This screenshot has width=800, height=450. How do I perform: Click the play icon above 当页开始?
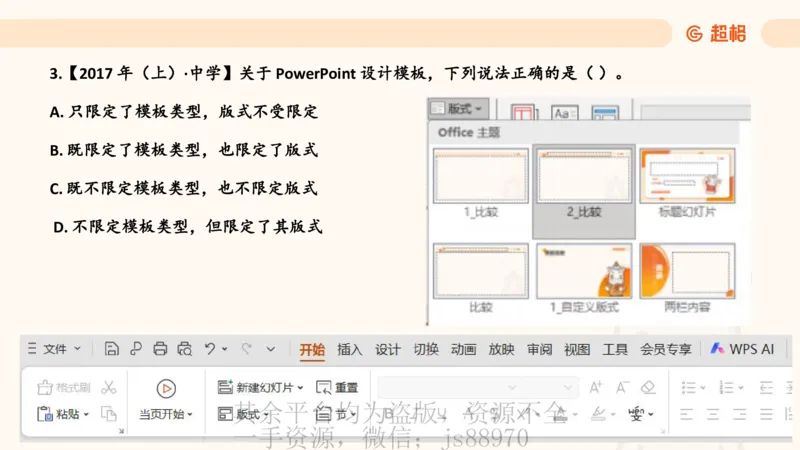(x=166, y=389)
